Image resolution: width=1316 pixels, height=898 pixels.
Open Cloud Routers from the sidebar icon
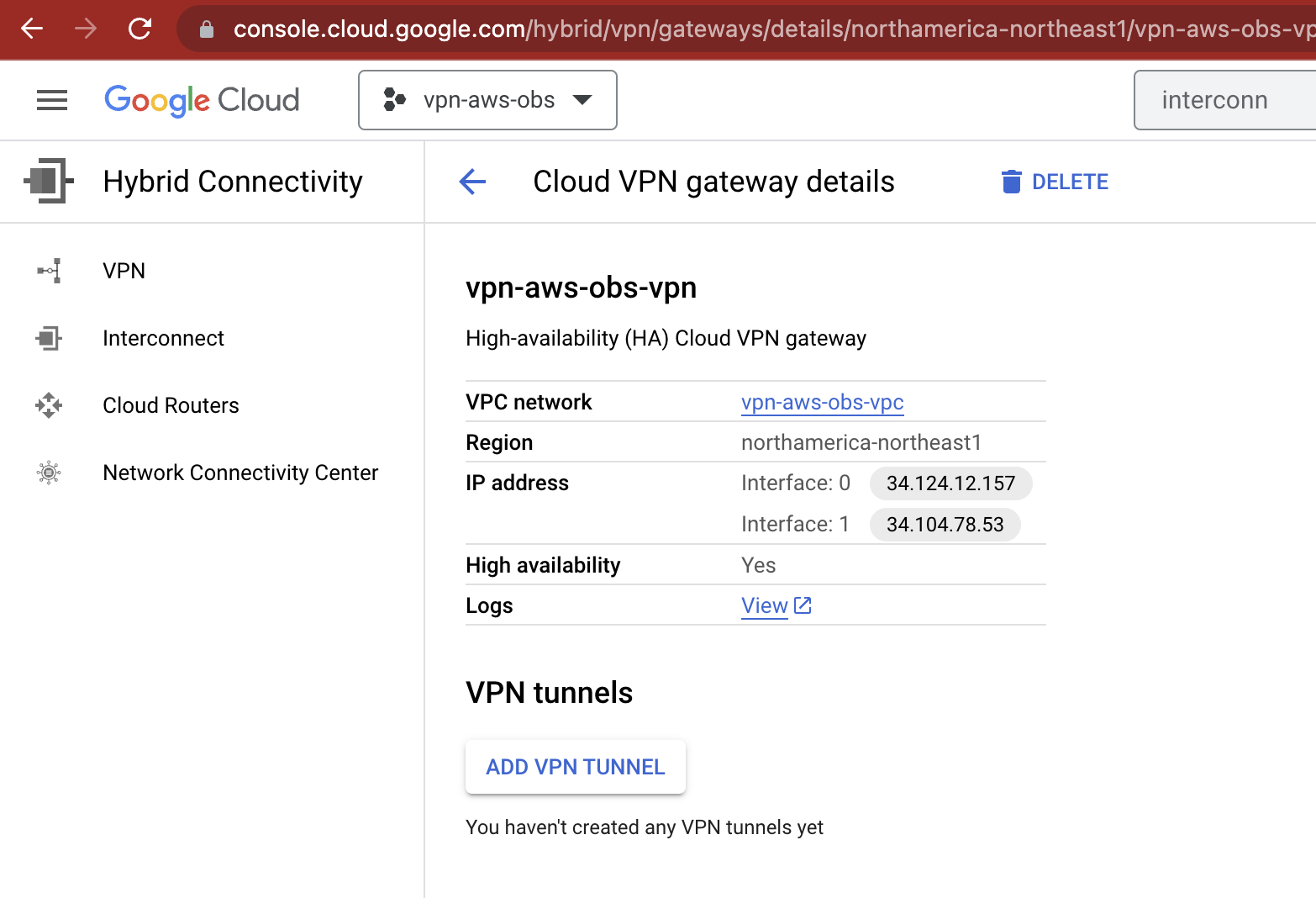49,405
